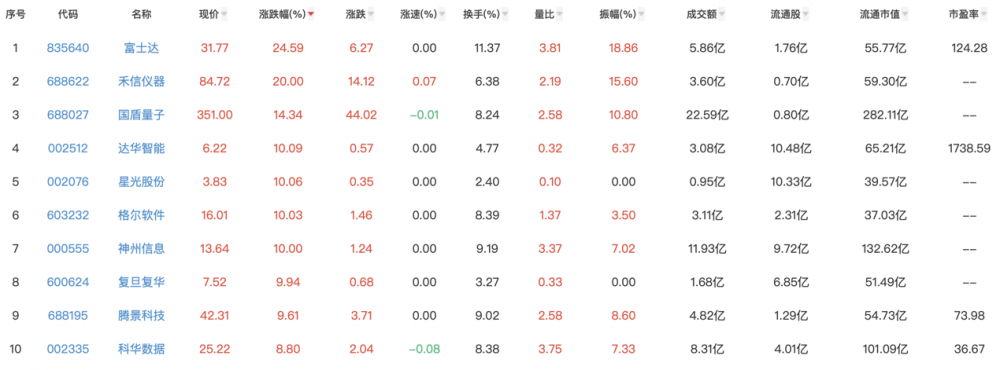Viewport: 1000px width, 370px height.
Task: Open stock code 835640 link
Action: pyautogui.click(x=68, y=48)
